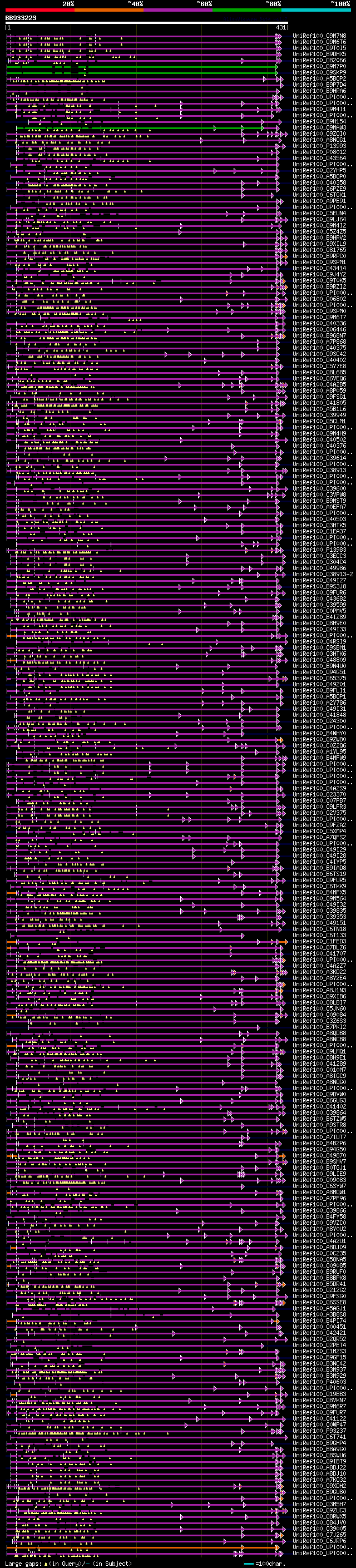Select hit UniRef100_Q9T0I5

pyautogui.click(x=319, y=48)
